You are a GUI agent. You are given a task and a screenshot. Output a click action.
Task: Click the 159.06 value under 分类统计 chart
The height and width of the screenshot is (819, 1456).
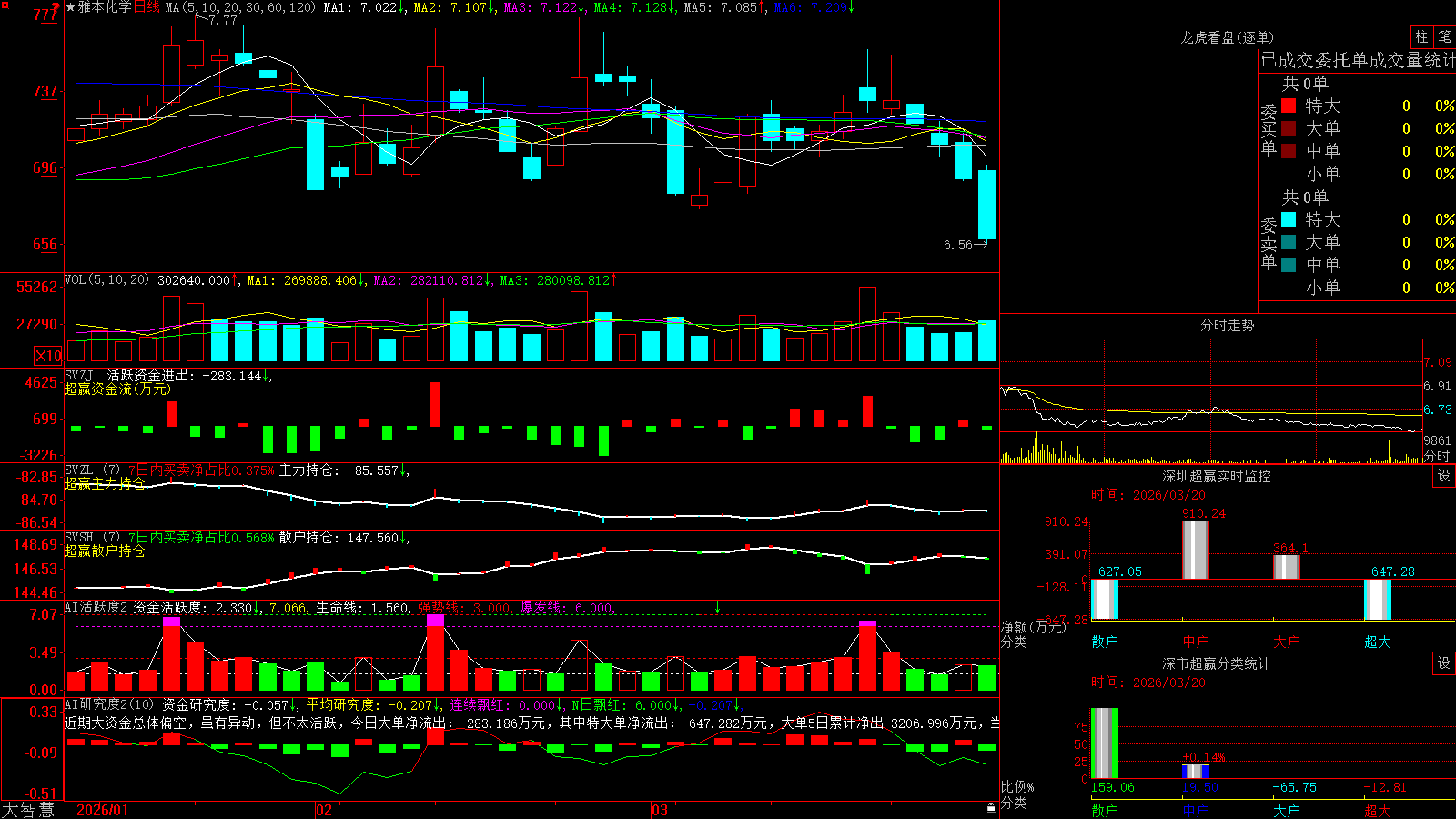[1112, 787]
